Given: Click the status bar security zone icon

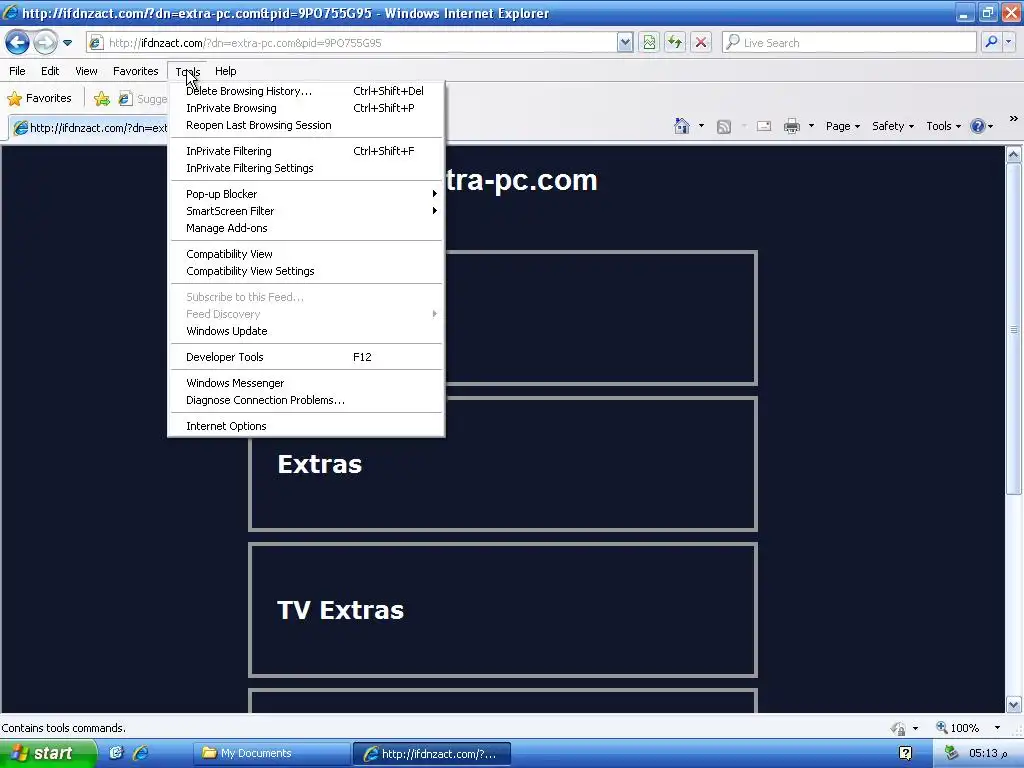Looking at the screenshot, I should point(899,728).
